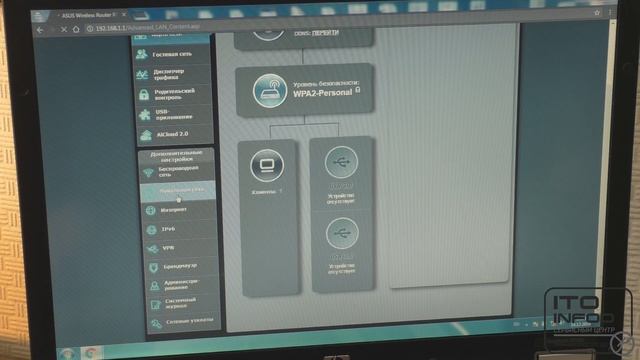Click the AiCloud house-cloud icon
Image resolution: width=640 pixels, height=360 pixels.
pos(146,135)
